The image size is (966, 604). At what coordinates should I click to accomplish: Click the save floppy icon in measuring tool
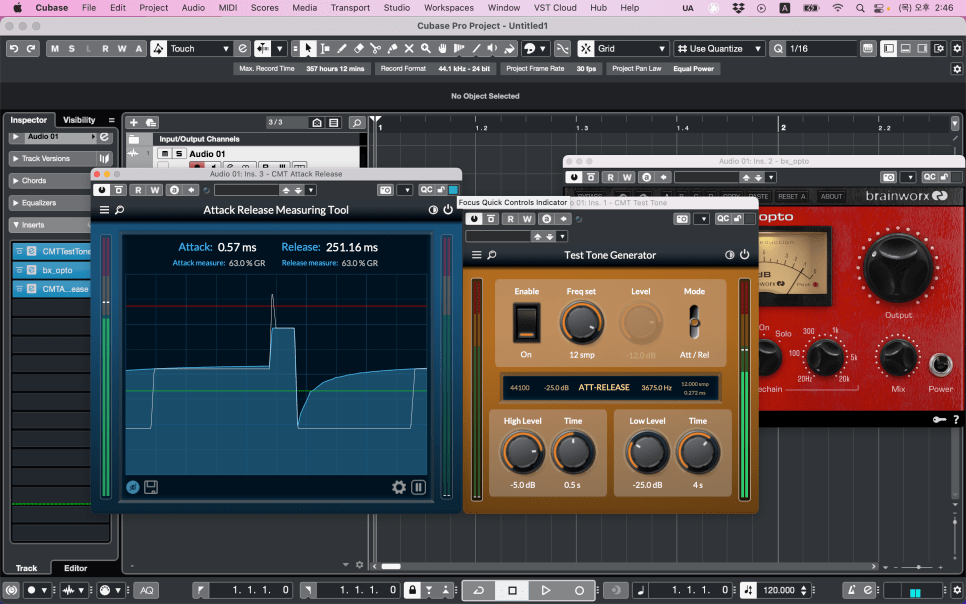pyautogui.click(x=151, y=488)
